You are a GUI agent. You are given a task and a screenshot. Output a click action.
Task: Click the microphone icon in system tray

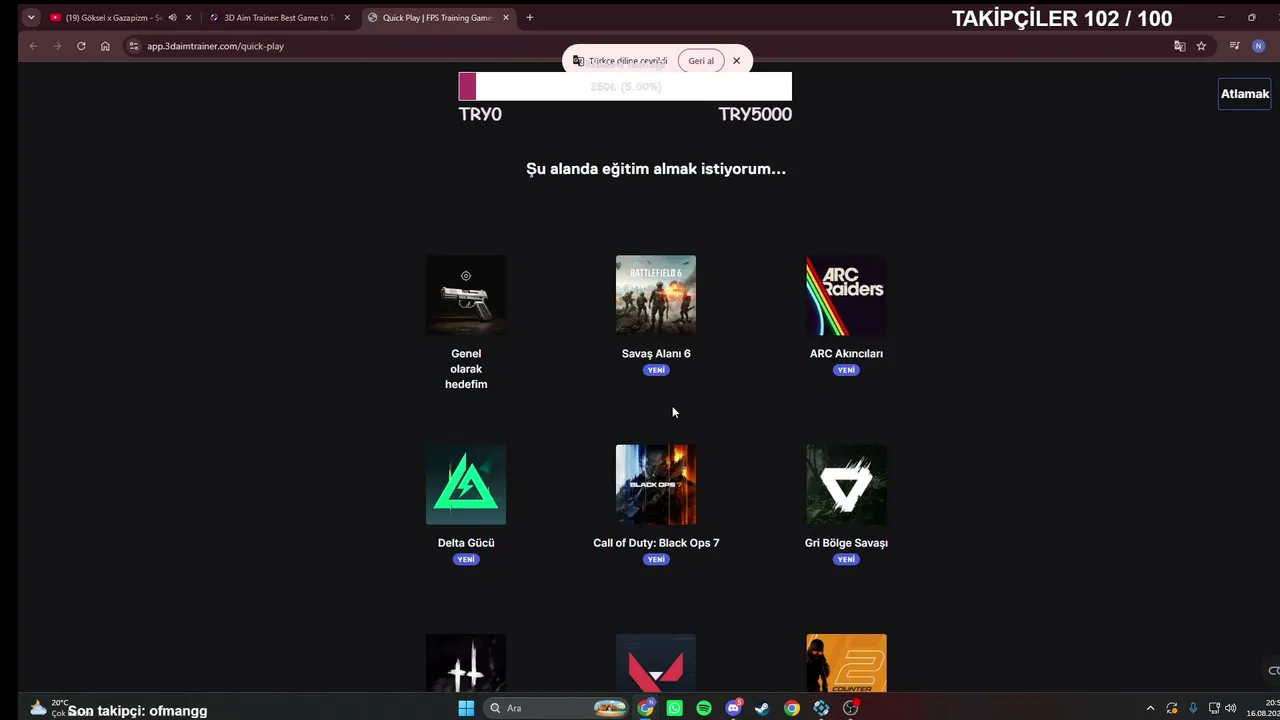[x=1193, y=708]
